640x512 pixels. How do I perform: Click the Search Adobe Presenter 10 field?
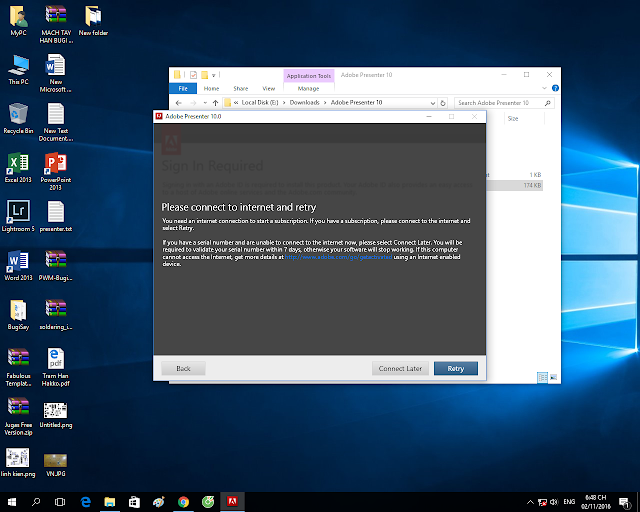[x=504, y=103]
